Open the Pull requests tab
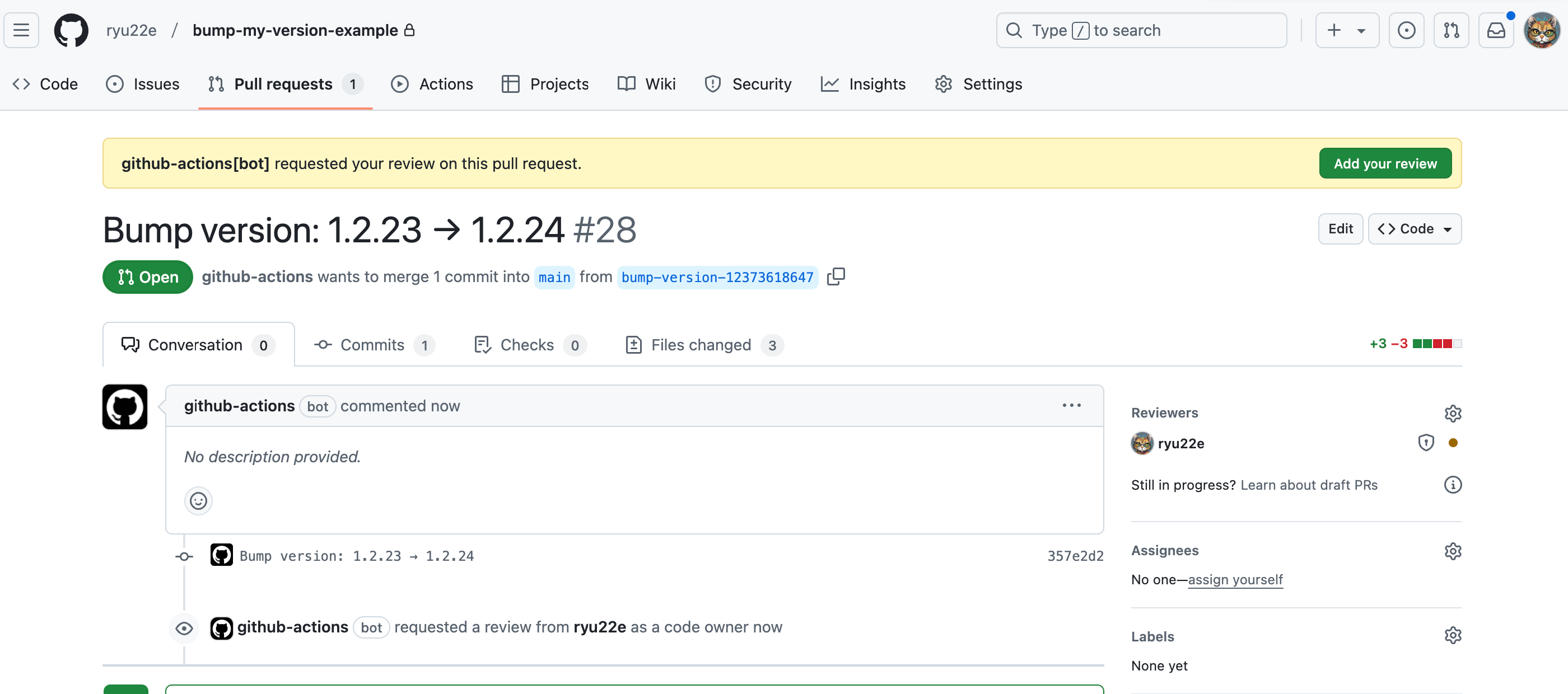The image size is (1568, 694). 286,84
